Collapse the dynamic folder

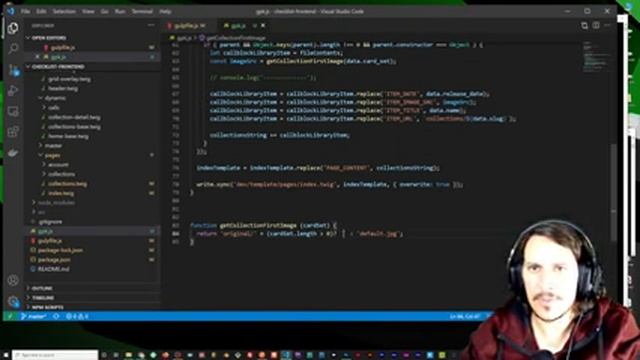click(x=55, y=98)
